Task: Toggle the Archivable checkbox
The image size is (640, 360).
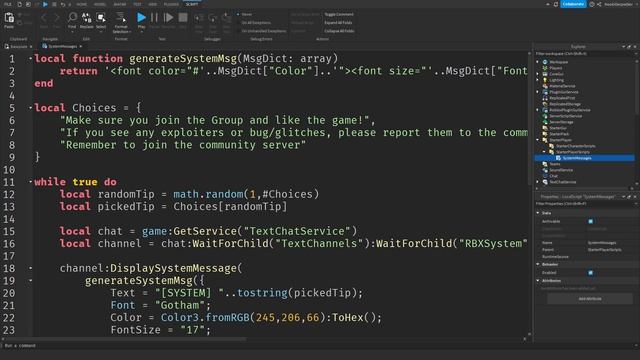Action: tap(591, 221)
